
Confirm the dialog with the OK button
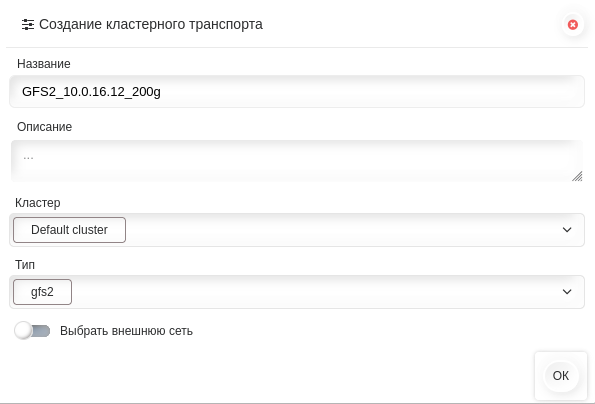click(560, 376)
